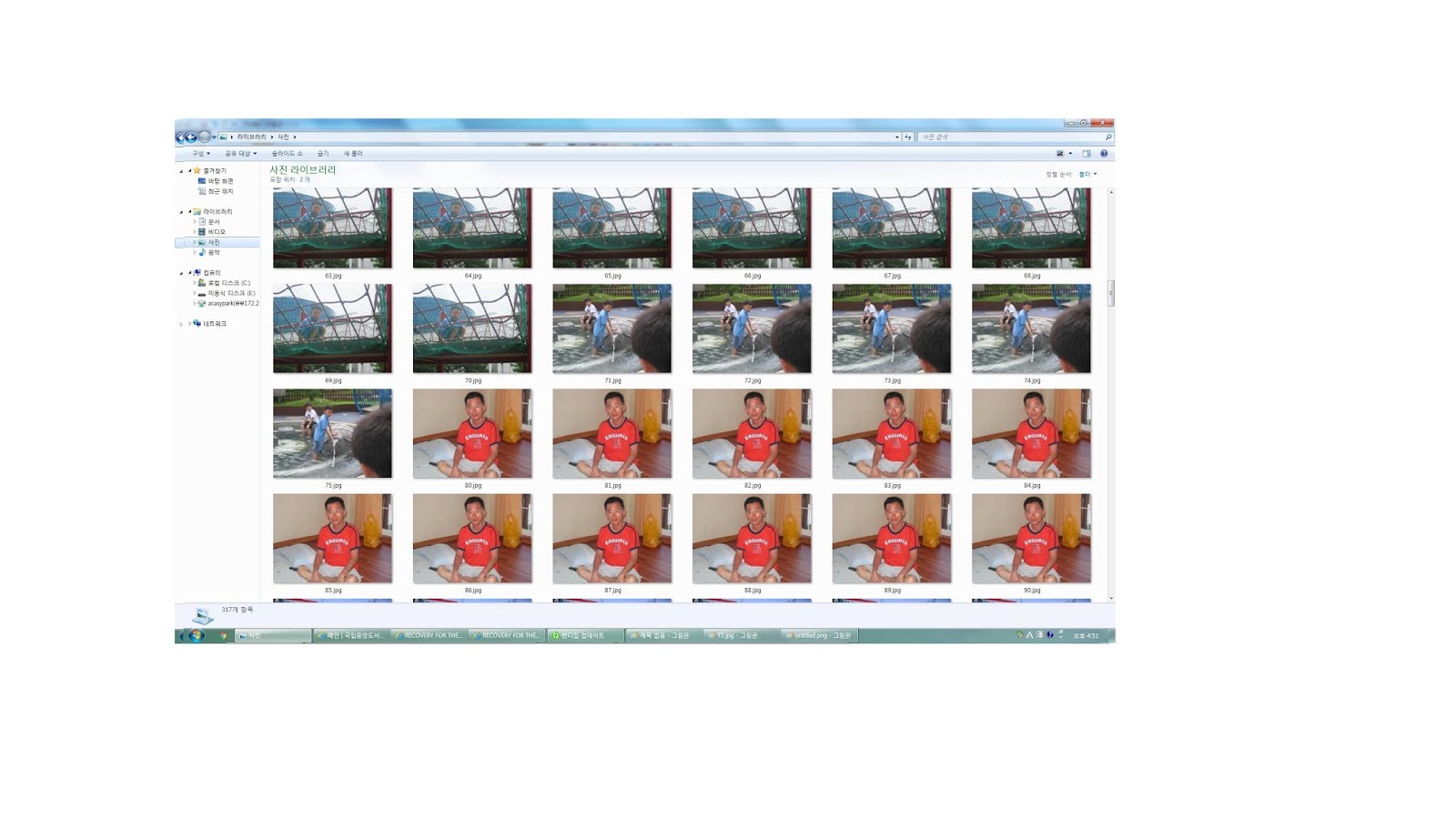Click 라이브러리 in the address breadcrumb
This screenshot has width=1456, height=819.
pyautogui.click(x=252, y=137)
